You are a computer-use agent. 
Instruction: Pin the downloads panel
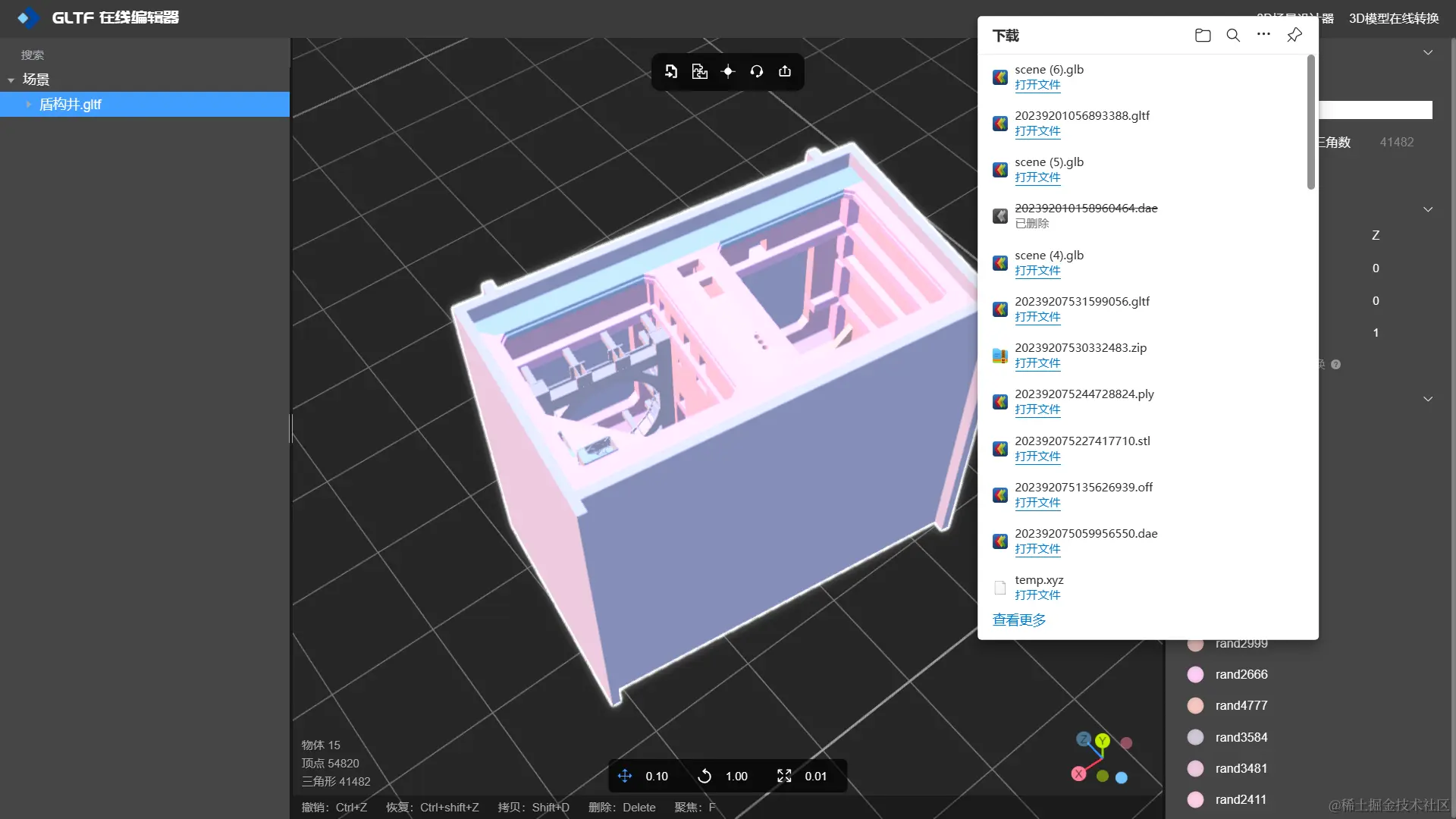coord(1294,35)
